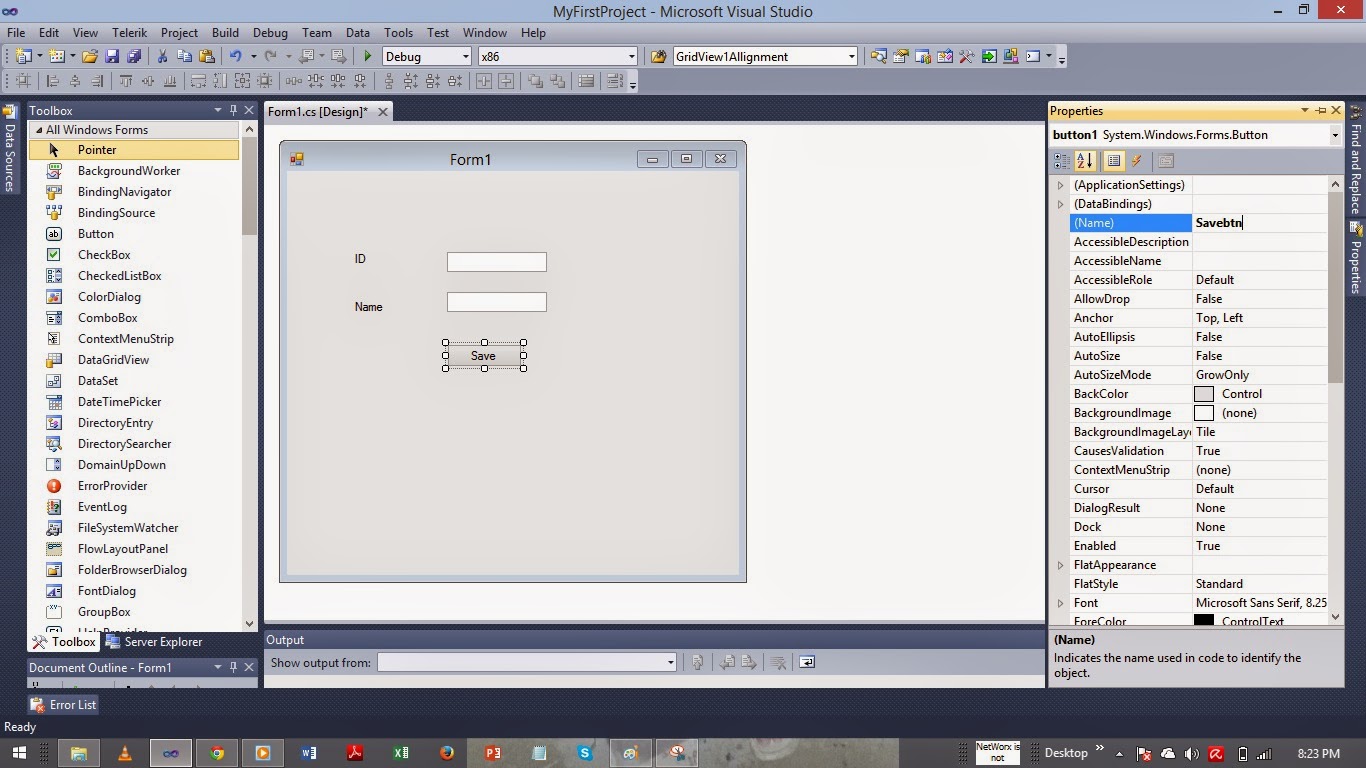Show Events lightning bolt in Properties panel

point(1136,161)
